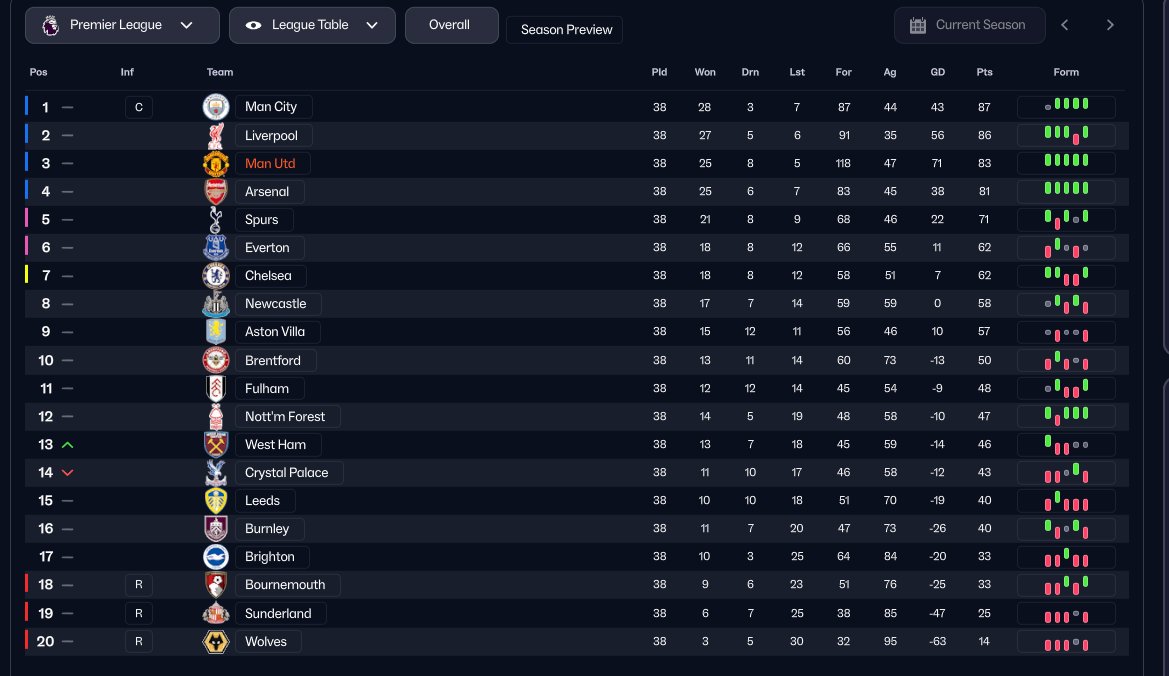Click the Man City club crest
This screenshot has width=1169, height=676.
tap(216, 107)
